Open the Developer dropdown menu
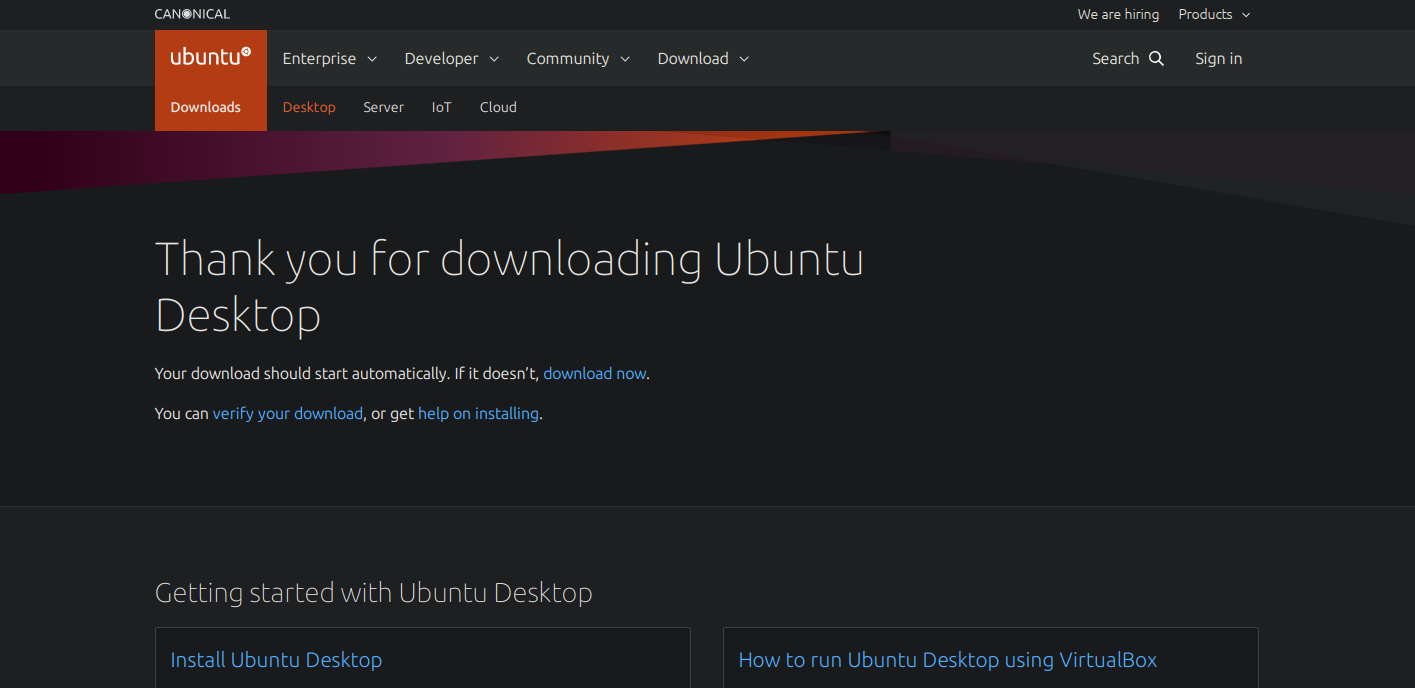 [451, 58]
